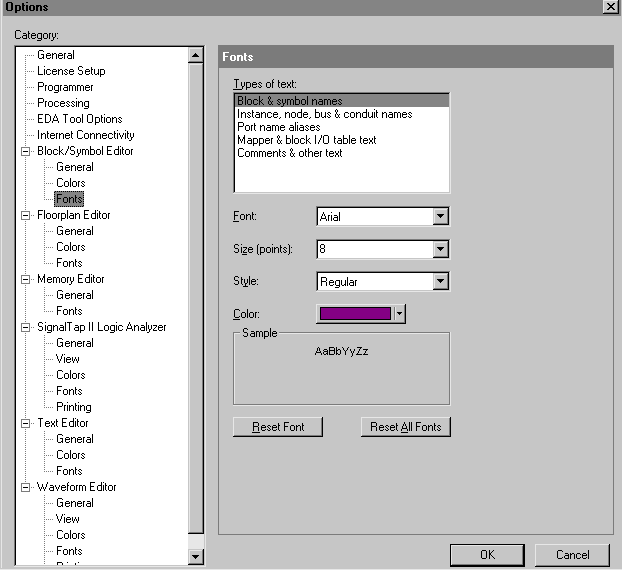Select the Floorplan Editor category label
622x570 pixels.
pos(73,215)
